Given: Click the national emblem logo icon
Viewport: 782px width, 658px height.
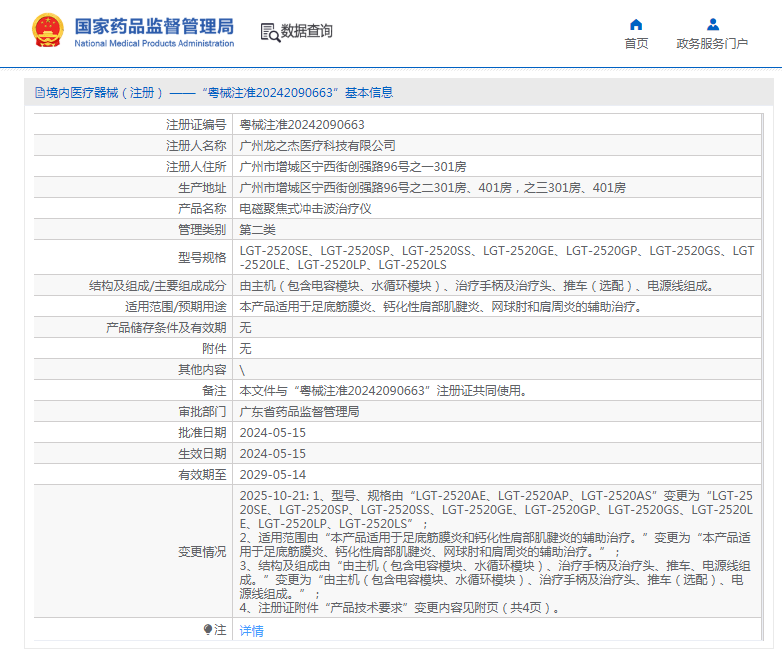Looking at the screenshot, I should [46, 31].
